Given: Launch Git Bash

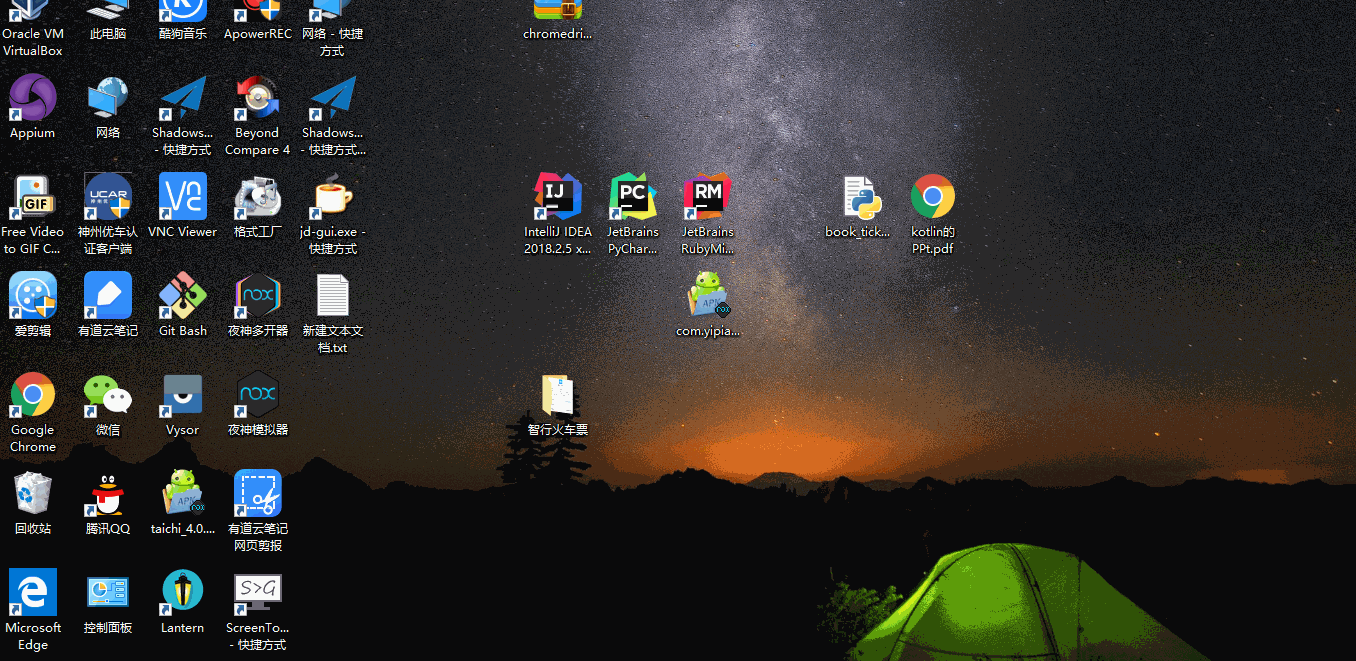Looking at the screenshot, I should (x=183, y=305).
